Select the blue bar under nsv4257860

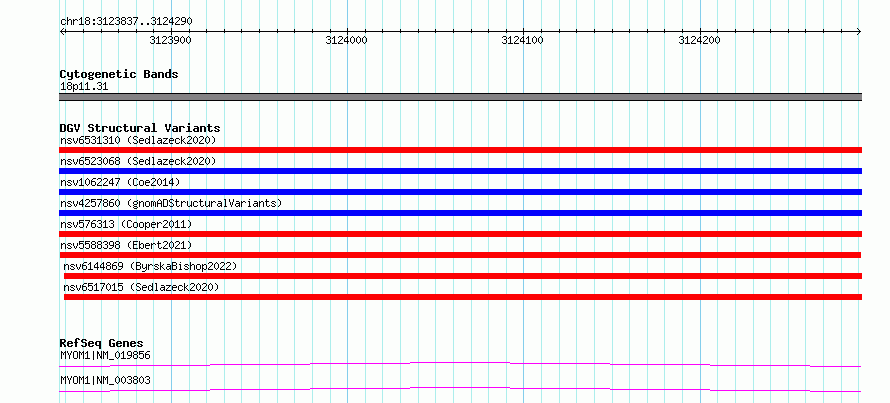[x=460, y=213]
